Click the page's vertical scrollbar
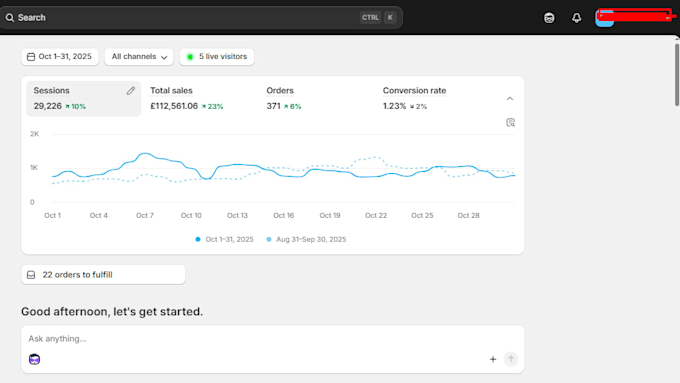 pos(677,74)
